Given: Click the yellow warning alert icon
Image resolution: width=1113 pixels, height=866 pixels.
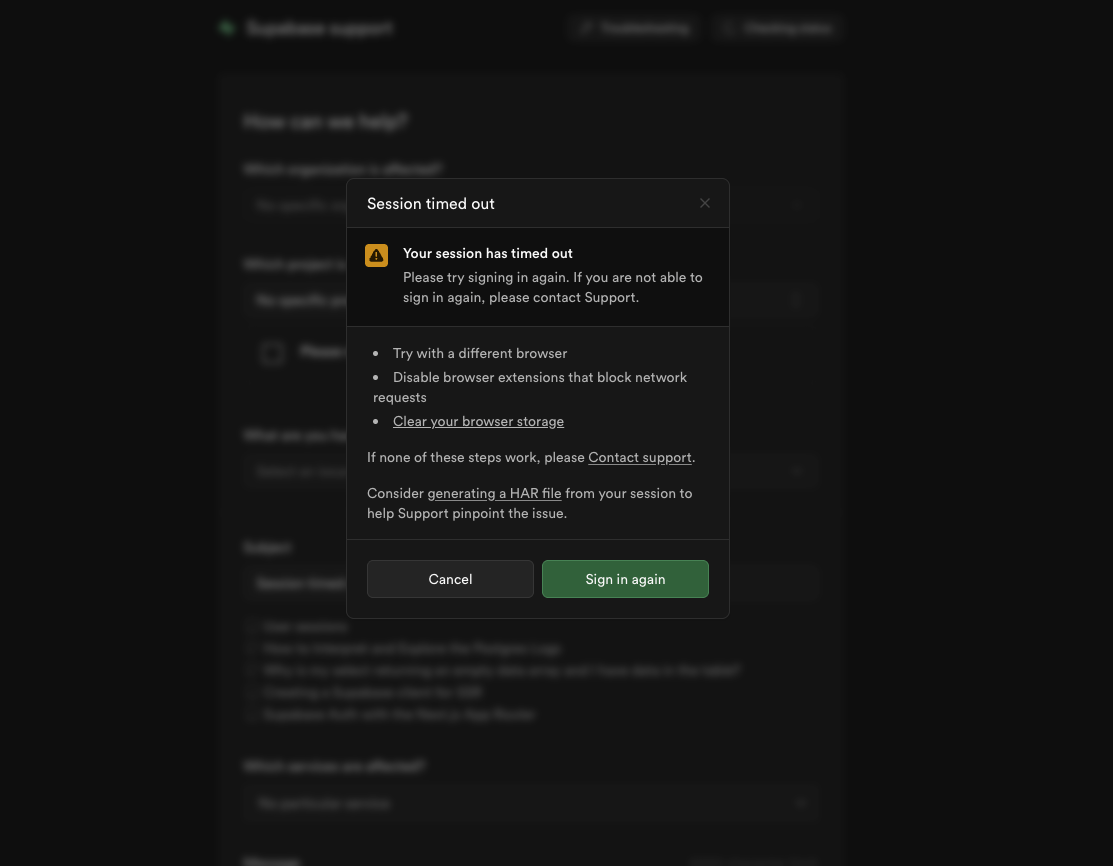Looking at the screenshot, I should click(377, 256).
